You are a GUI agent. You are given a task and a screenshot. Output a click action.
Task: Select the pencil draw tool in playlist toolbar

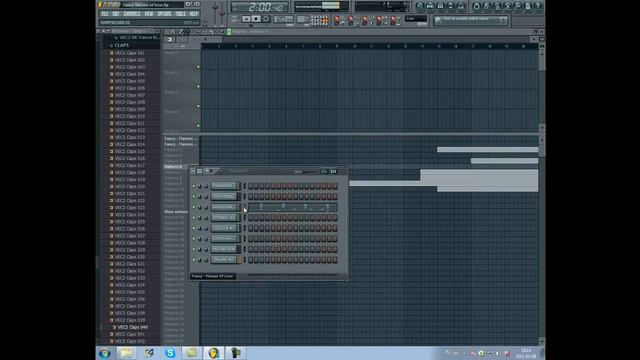coord(181,31)
